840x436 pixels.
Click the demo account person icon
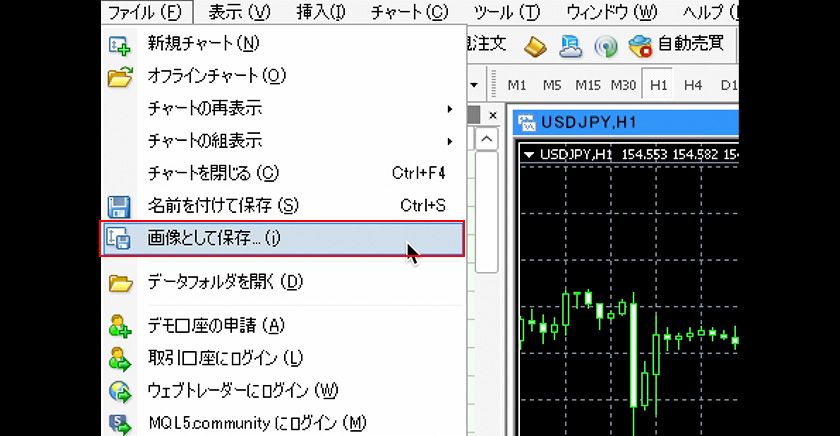pyautogui.click(x=119, y=326)
